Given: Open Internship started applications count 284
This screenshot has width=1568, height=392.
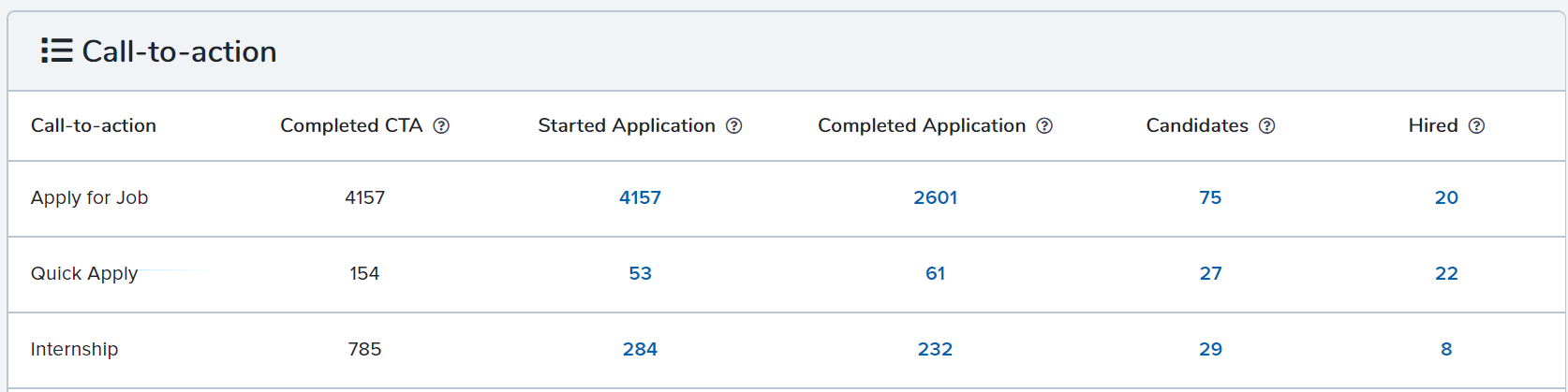Looking at the screenshot, I should pos(640,349).
